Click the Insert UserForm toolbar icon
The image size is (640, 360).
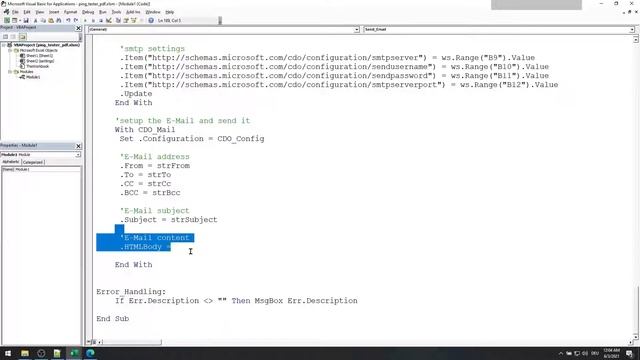click(14, 20)
